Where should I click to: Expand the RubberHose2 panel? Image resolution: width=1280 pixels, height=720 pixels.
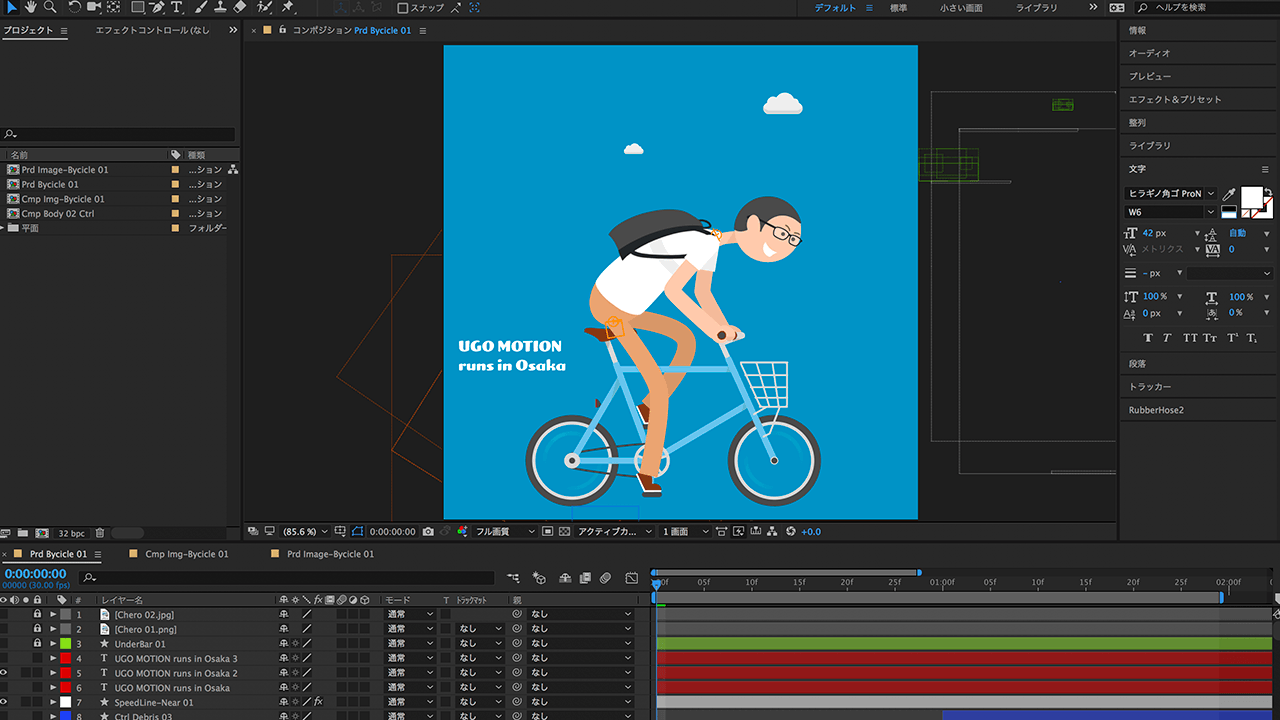click(1156, 410)
